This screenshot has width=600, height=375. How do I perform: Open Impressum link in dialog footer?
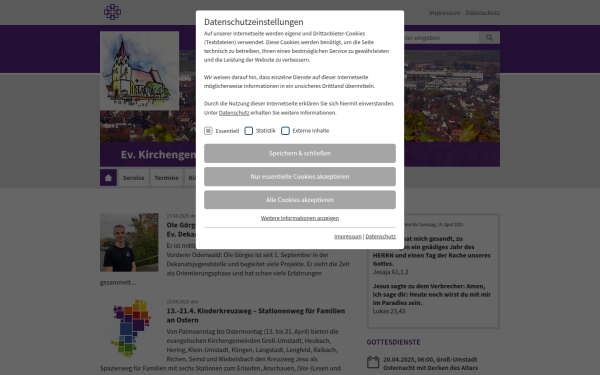click(x=347, y=236)
